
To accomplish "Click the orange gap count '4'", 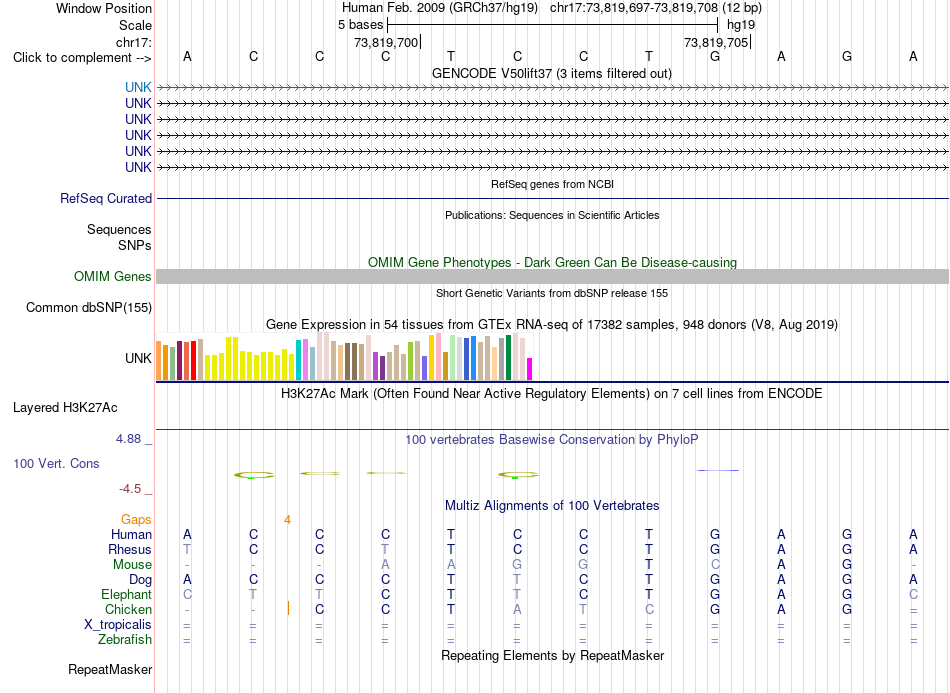I will 287,519.
